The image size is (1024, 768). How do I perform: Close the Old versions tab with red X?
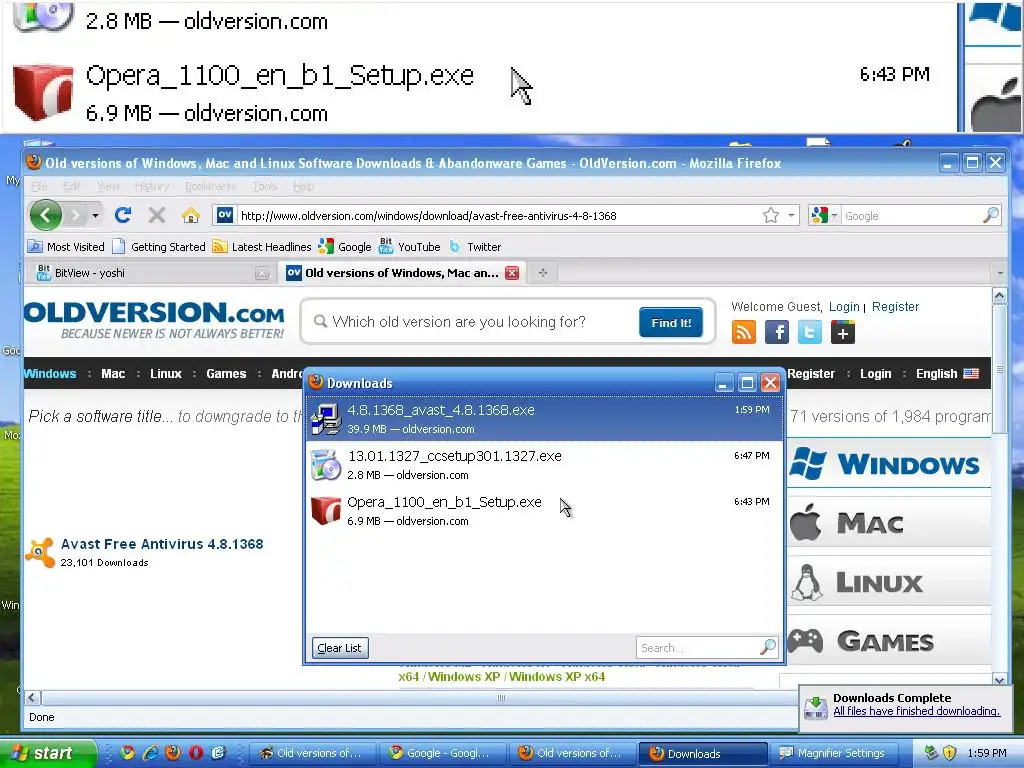pyautogui.click(x=512, y=273)
